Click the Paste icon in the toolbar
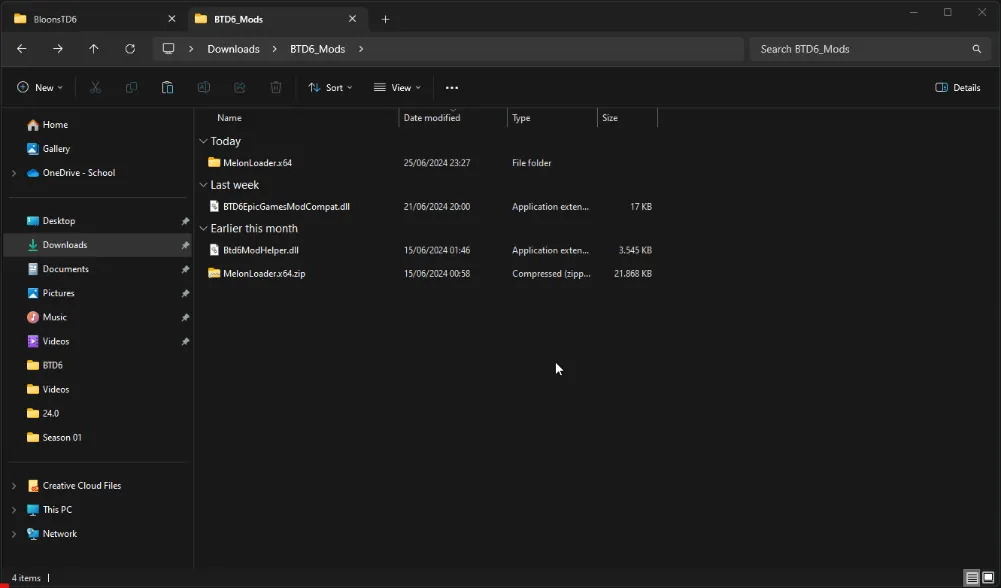 pos(167,87)
